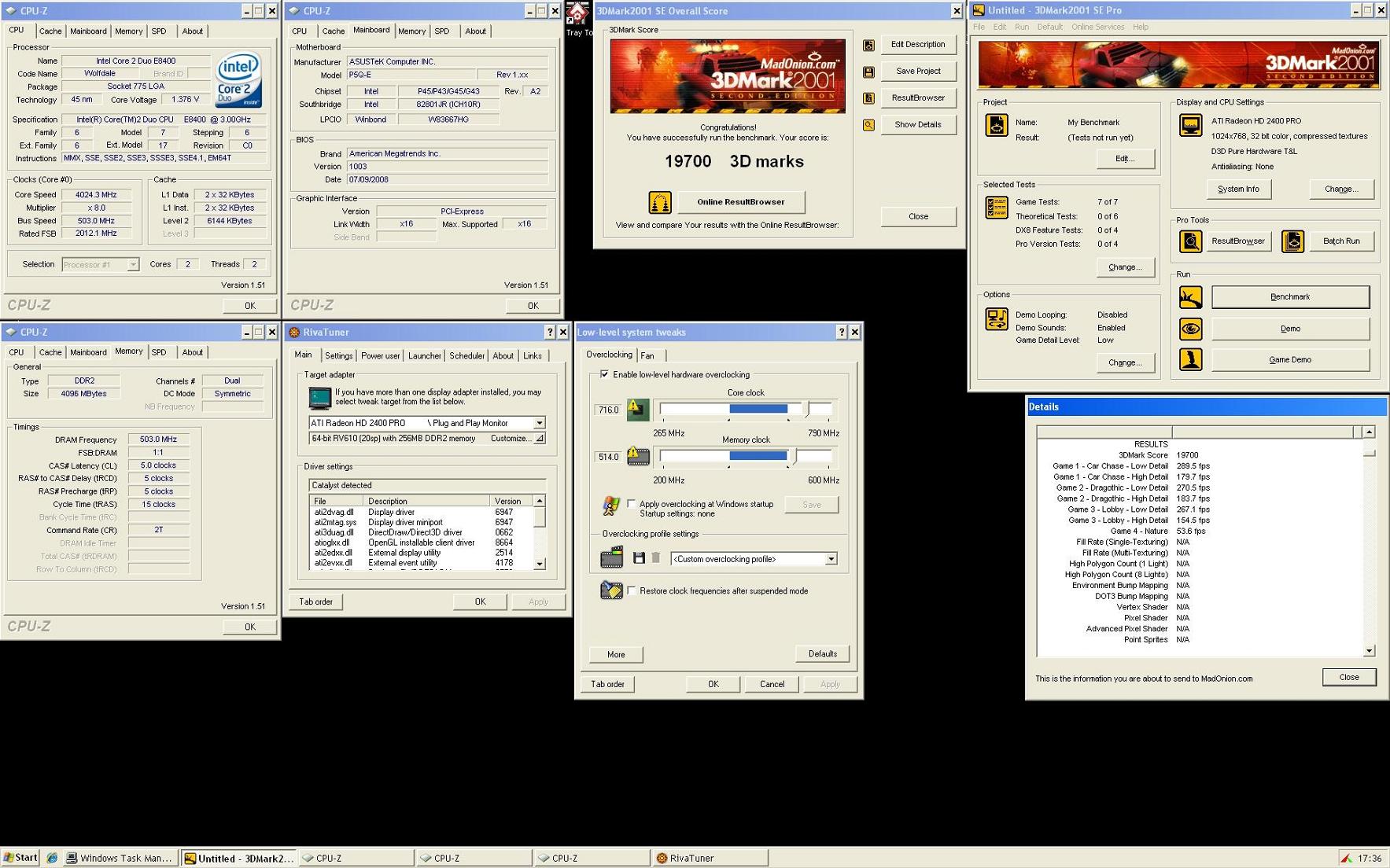This screenshot has width=1390, height=868.
Task: Click Batch Run button in Pro Tools
Action: tap(1340, 241)
